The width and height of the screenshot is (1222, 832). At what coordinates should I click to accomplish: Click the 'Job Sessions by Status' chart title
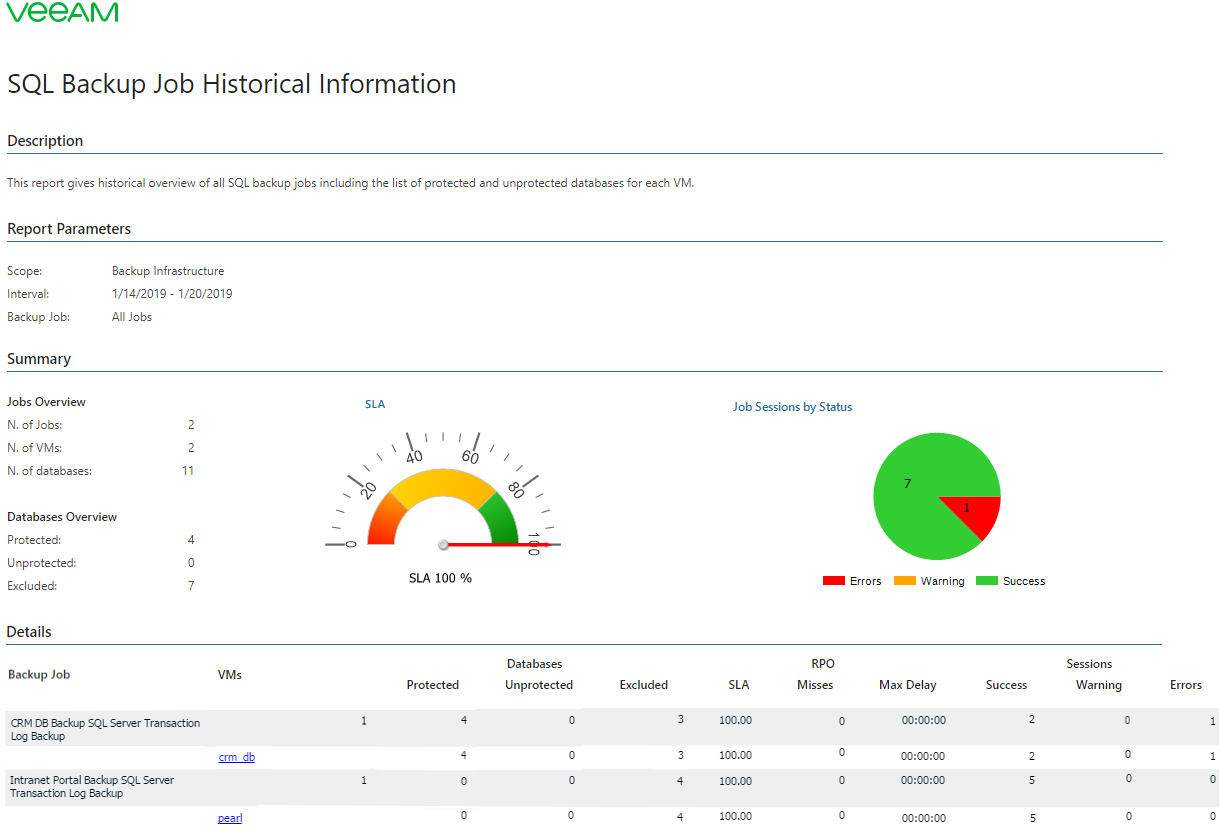(792, 407)
